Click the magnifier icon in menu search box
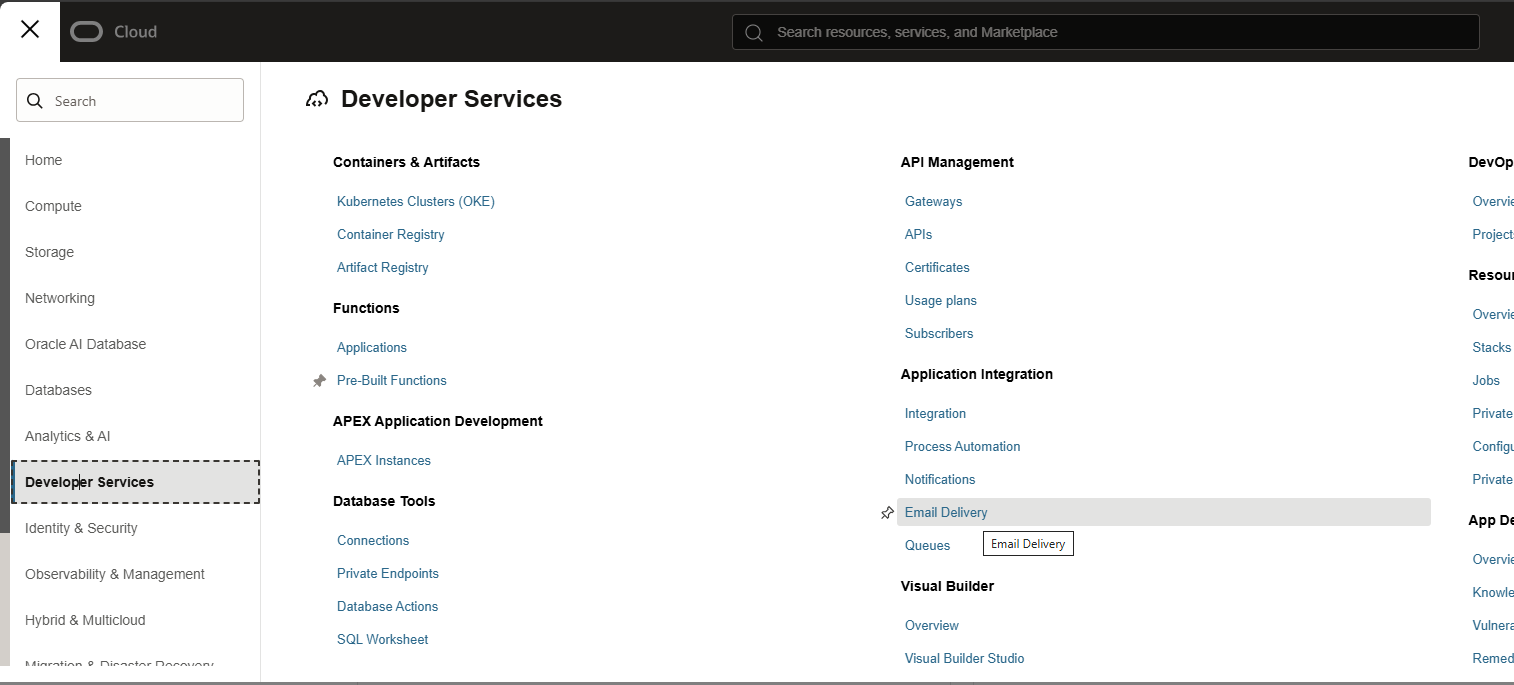This screenshot has height=685, width=1514. [x=35, y=101]
